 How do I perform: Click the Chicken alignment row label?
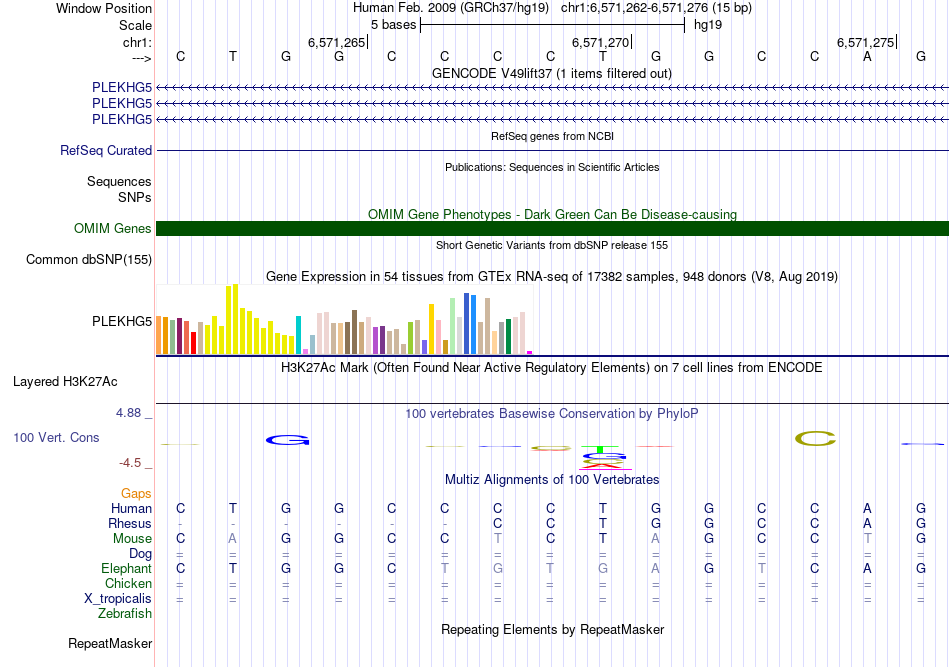[128, 583]
